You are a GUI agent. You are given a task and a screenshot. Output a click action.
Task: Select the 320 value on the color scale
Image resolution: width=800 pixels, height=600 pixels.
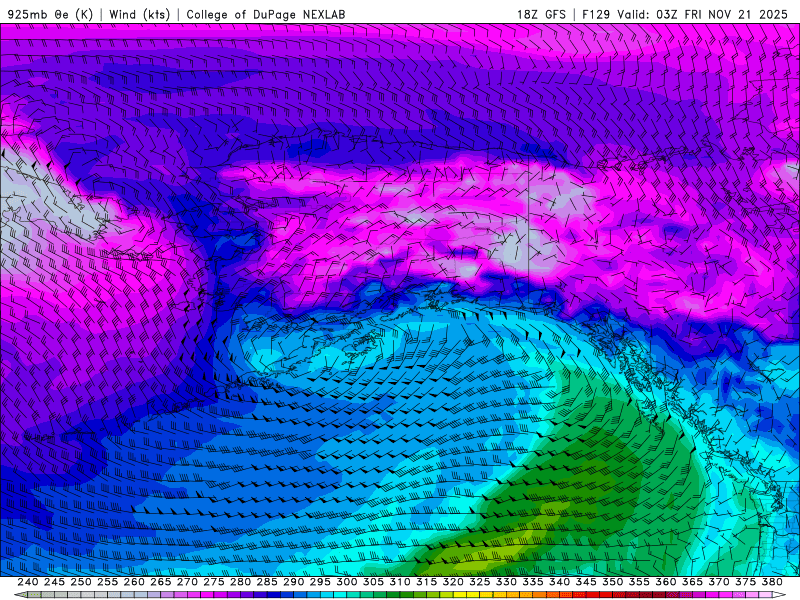(x=453, y=582)
